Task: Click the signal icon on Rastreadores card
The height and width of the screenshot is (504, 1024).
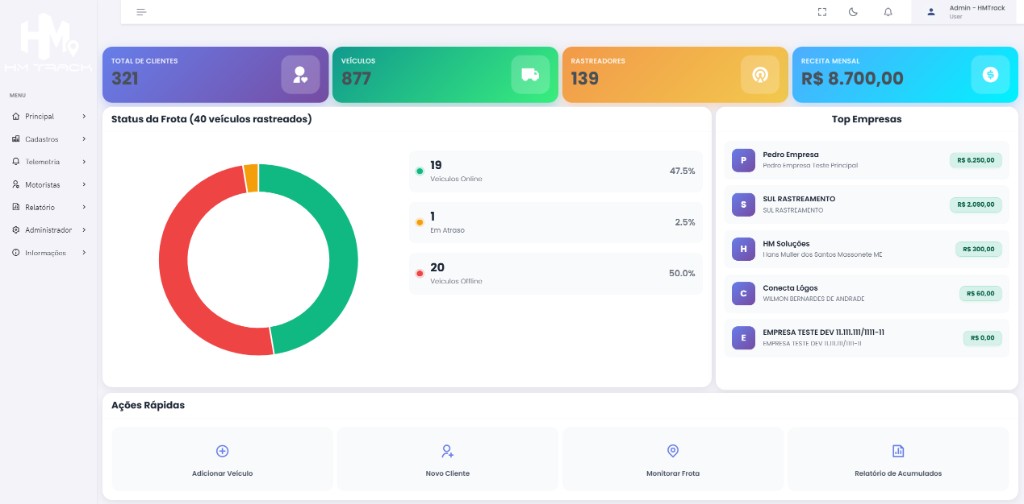Action: click(x=760, y=74)
